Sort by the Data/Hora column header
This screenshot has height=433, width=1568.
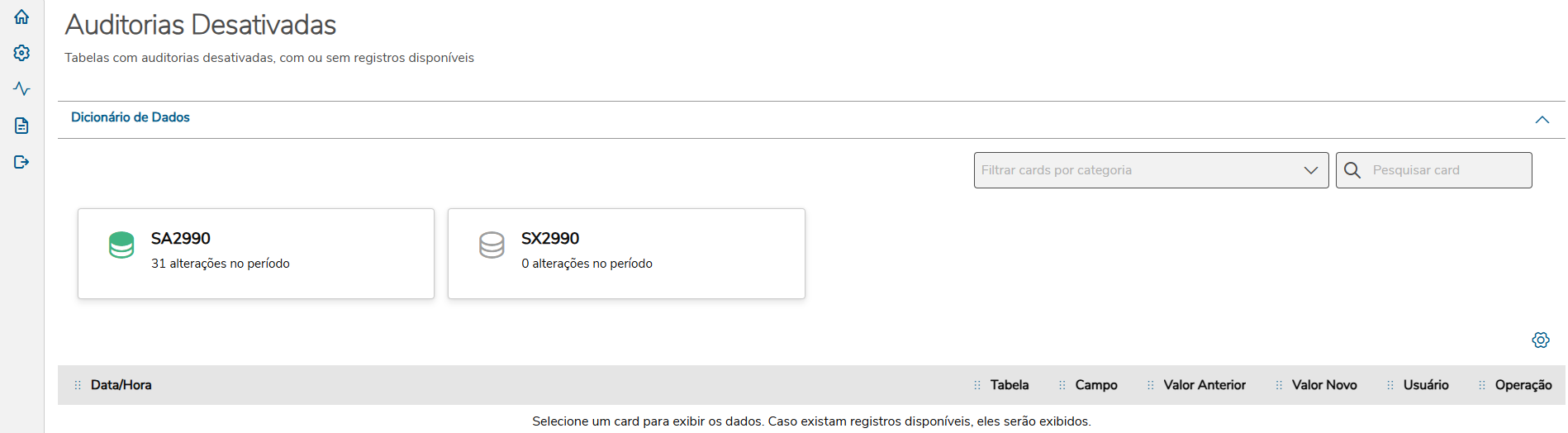[x=121, y=385]
